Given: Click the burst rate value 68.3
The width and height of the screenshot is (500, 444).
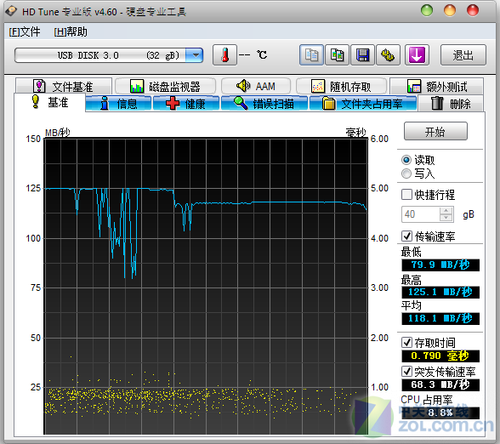Looking at the screenshot, I should tap(440, 385).
